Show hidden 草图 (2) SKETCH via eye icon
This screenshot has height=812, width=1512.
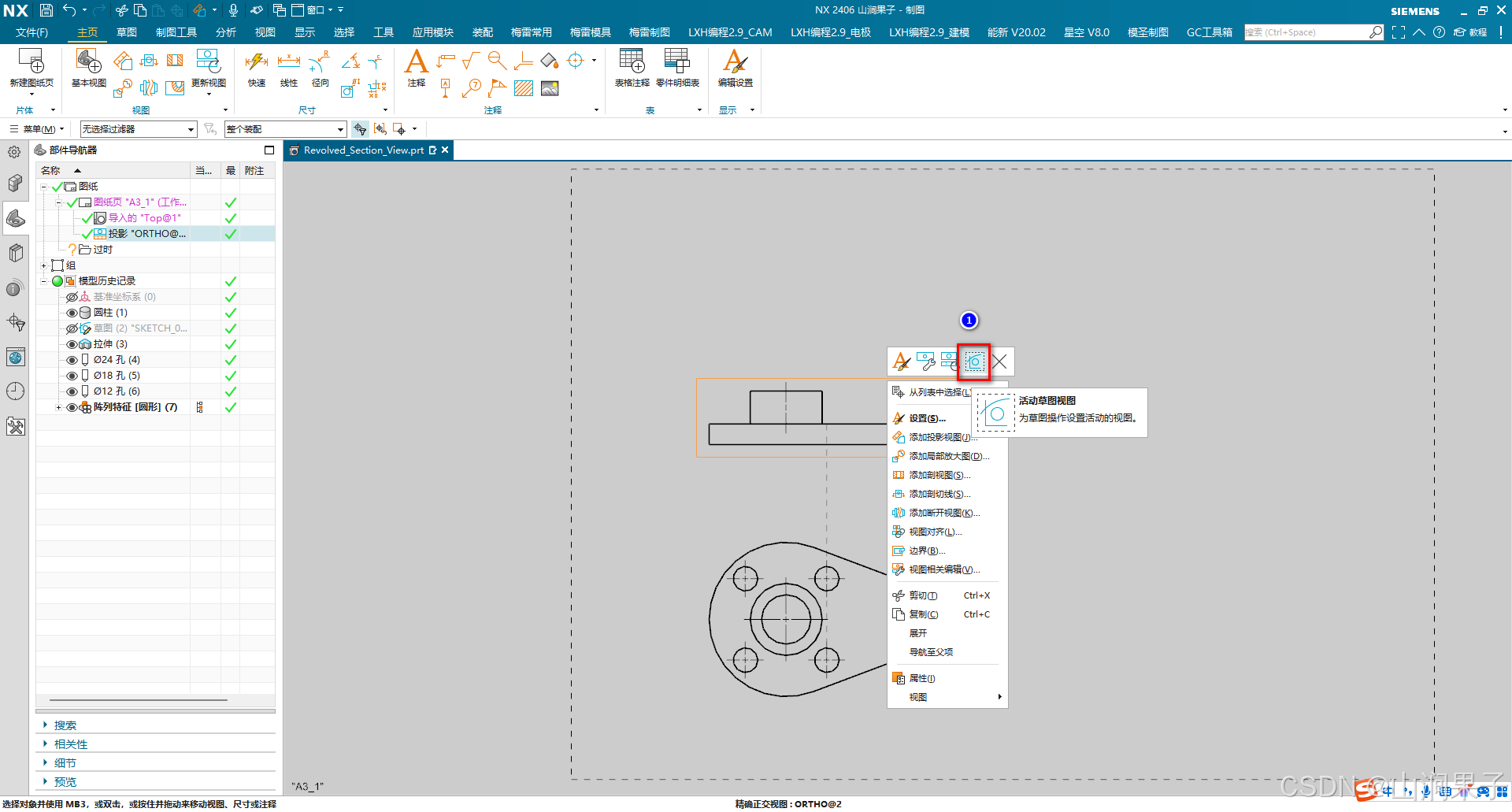coord(72,328)
